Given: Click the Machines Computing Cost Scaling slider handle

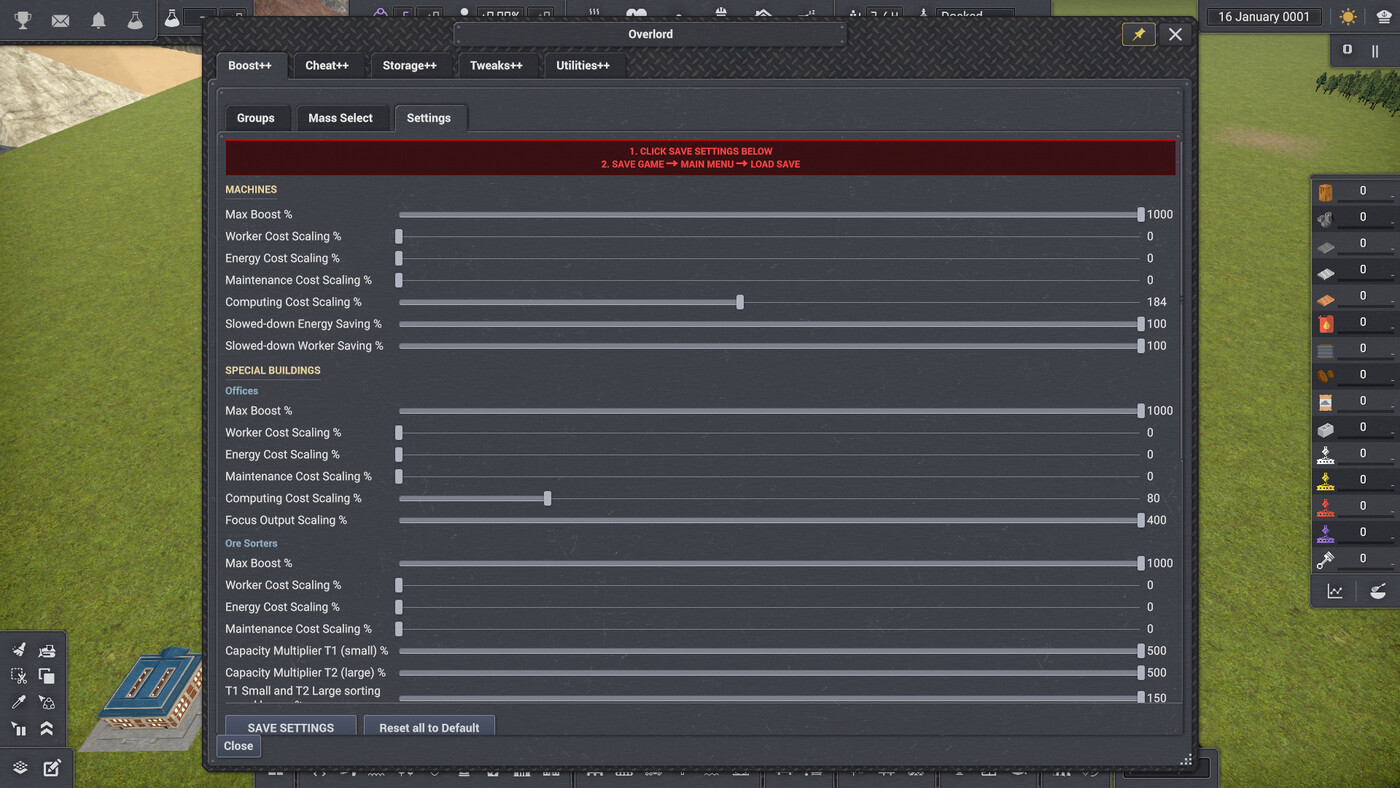Looking at the screenshot, I should click(740, 302).
